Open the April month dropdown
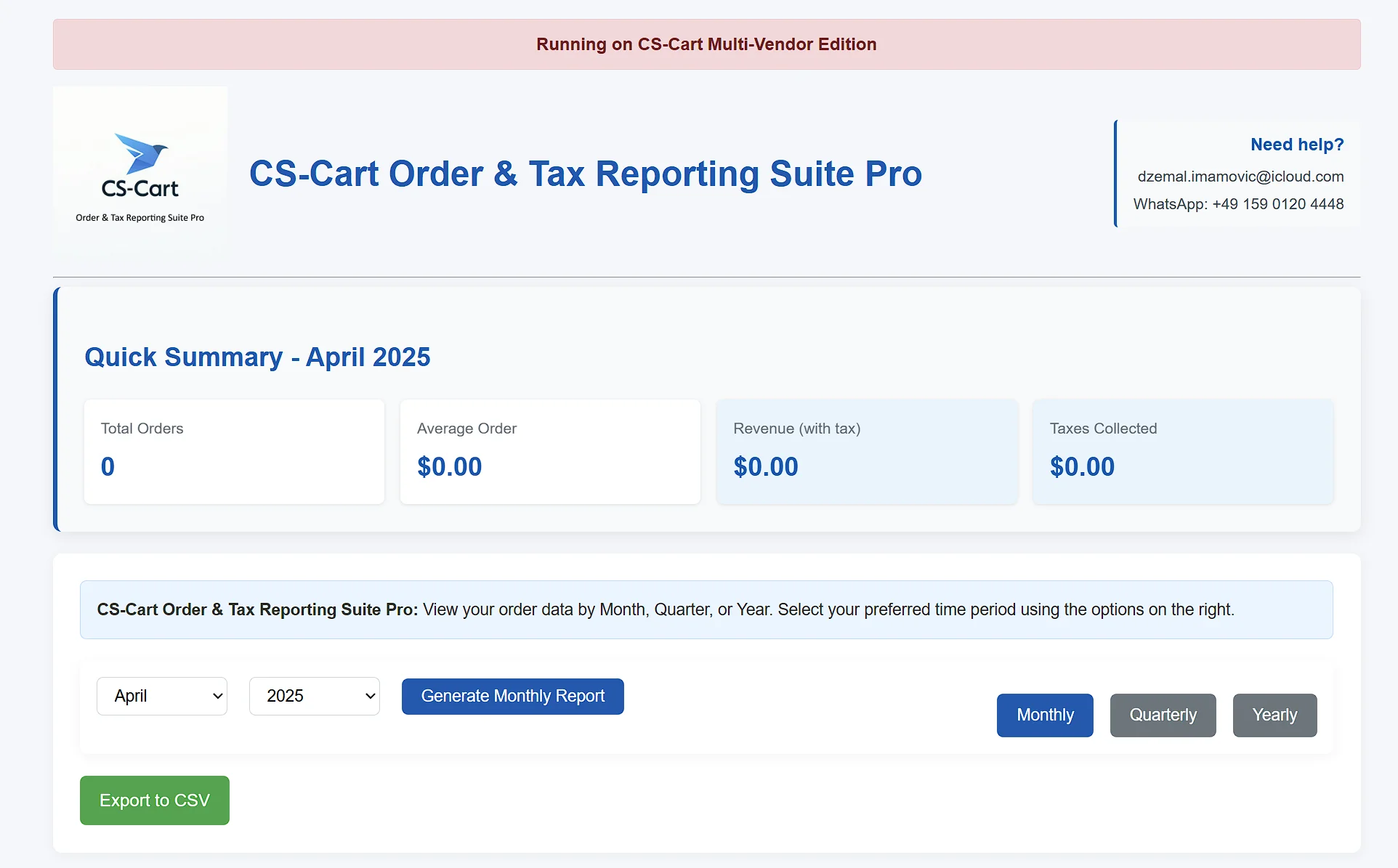This screenshot has width=1398, height=868. coord(162,696)
